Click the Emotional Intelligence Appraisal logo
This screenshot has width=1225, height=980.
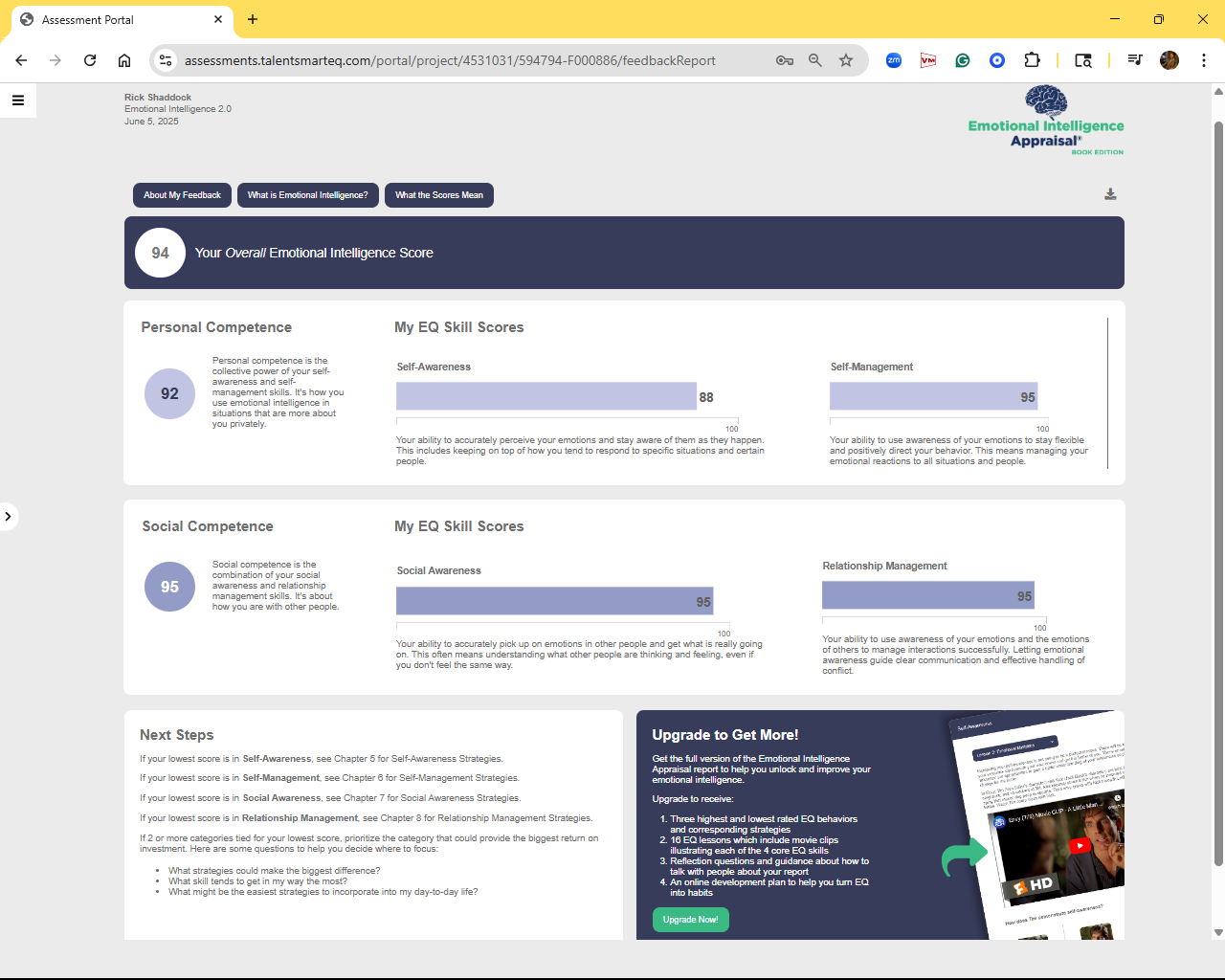pos(1046,120)
